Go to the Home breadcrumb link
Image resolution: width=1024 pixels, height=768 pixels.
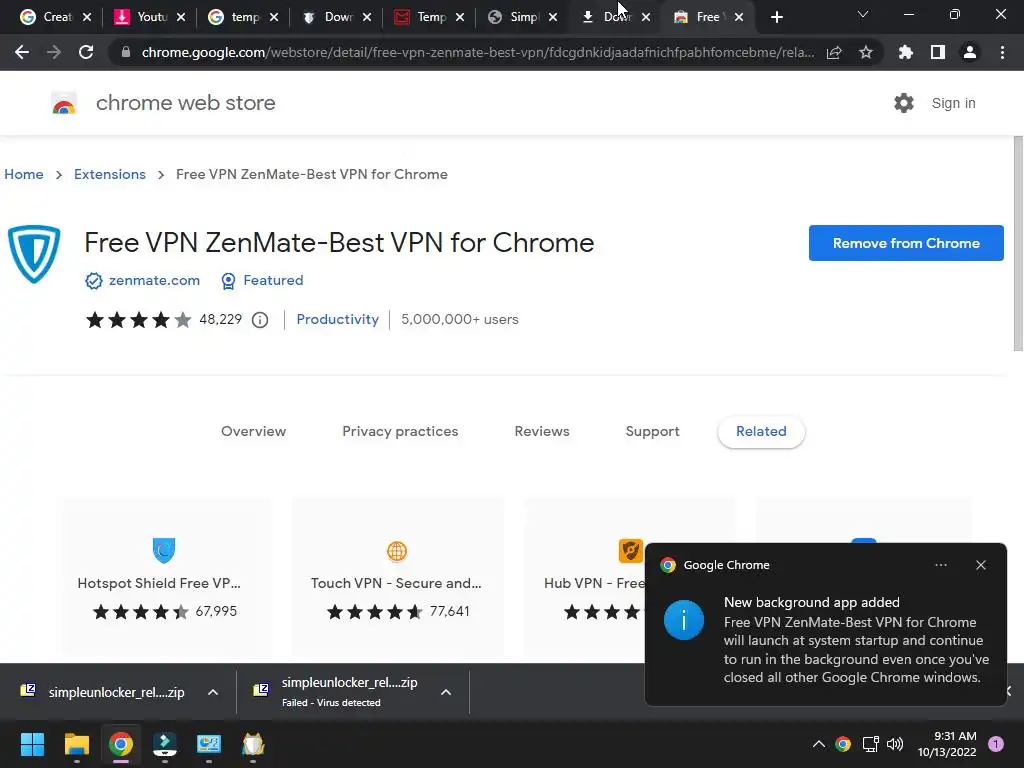(x=24, y=174)
